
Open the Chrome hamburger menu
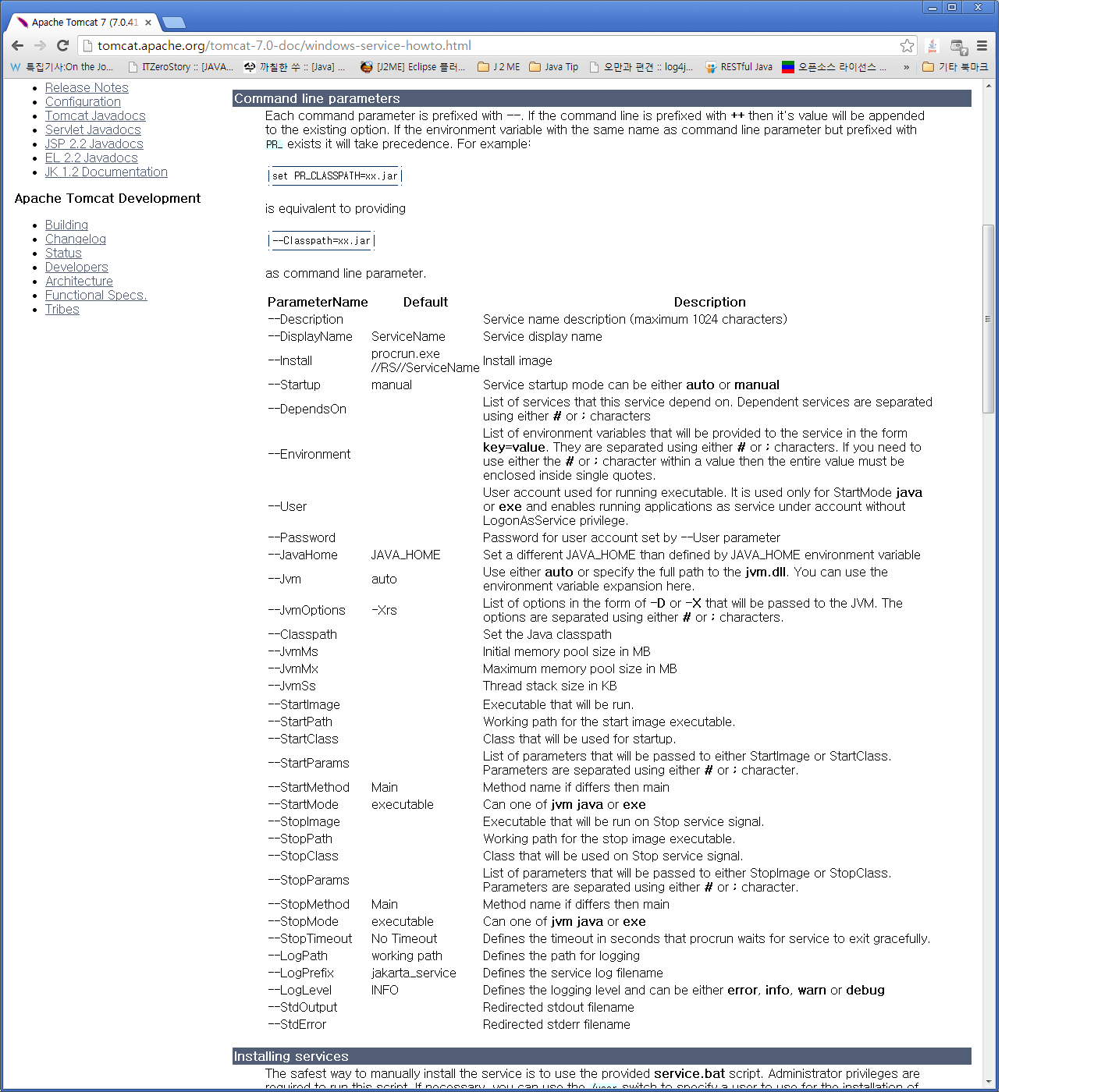(982, 45)
